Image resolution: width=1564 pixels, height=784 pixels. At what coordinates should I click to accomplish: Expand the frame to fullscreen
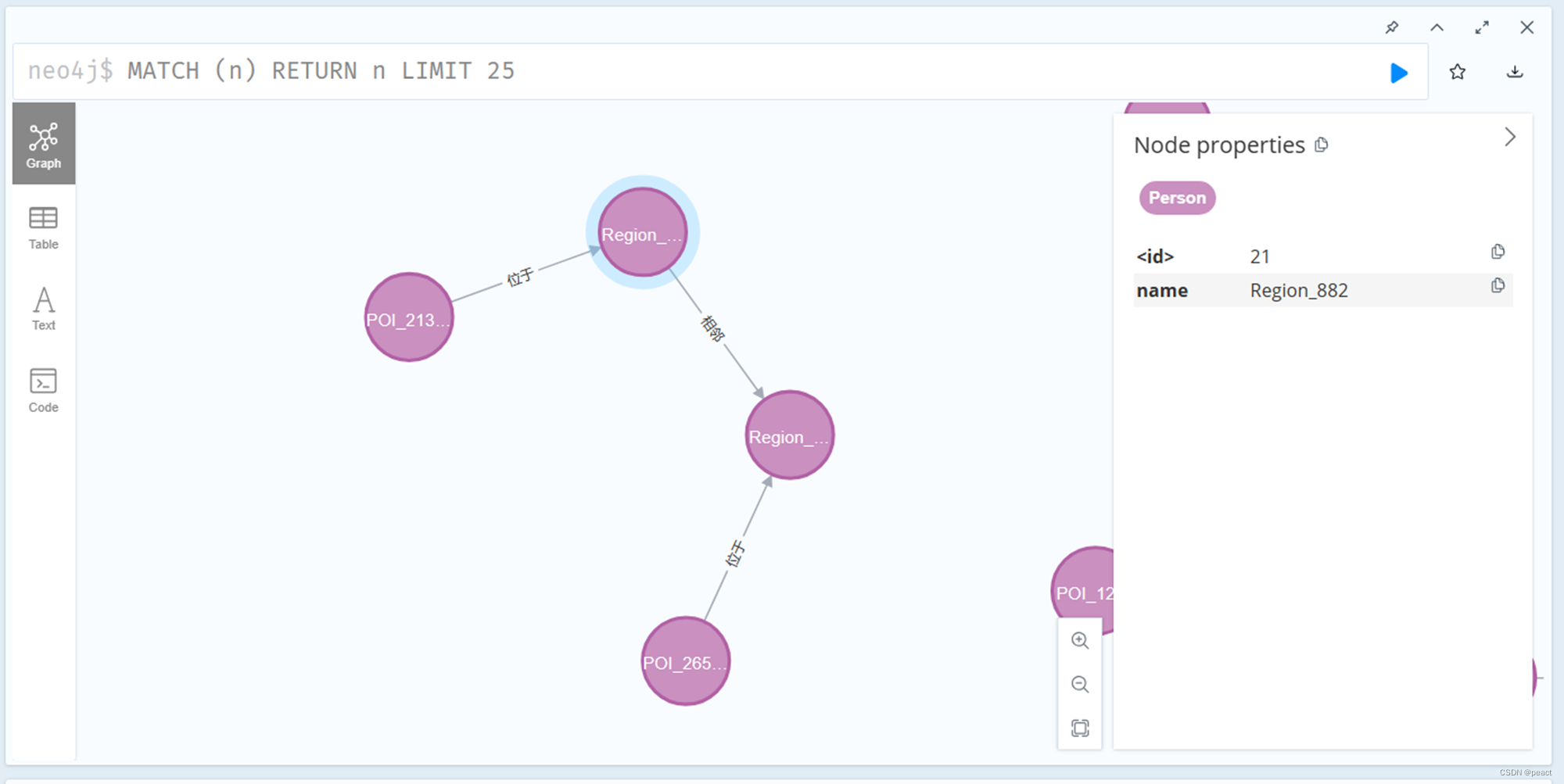click(1482, 27)
